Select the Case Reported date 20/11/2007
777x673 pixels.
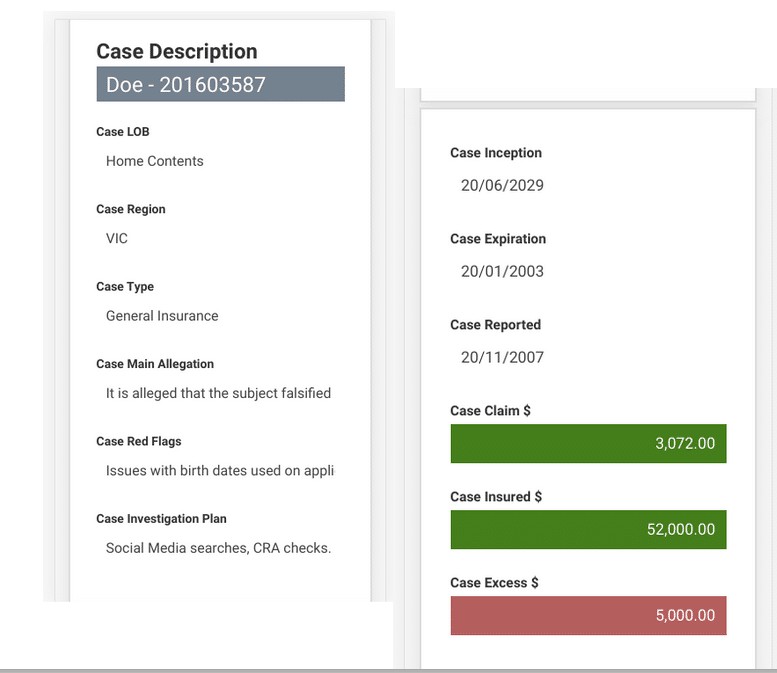click(502, 358)
